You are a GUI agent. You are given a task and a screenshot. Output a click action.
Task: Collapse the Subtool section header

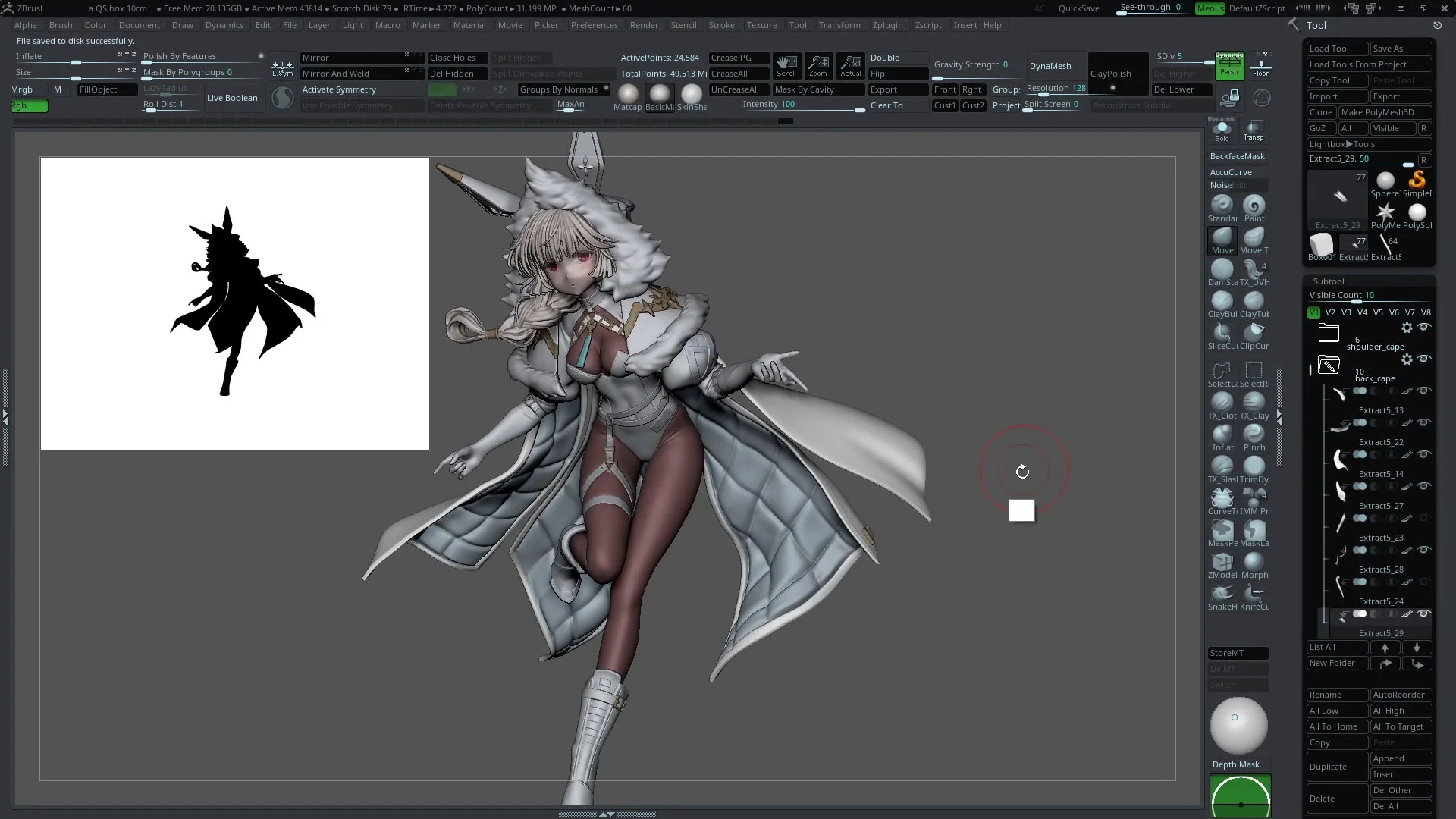coord(1329,281)
